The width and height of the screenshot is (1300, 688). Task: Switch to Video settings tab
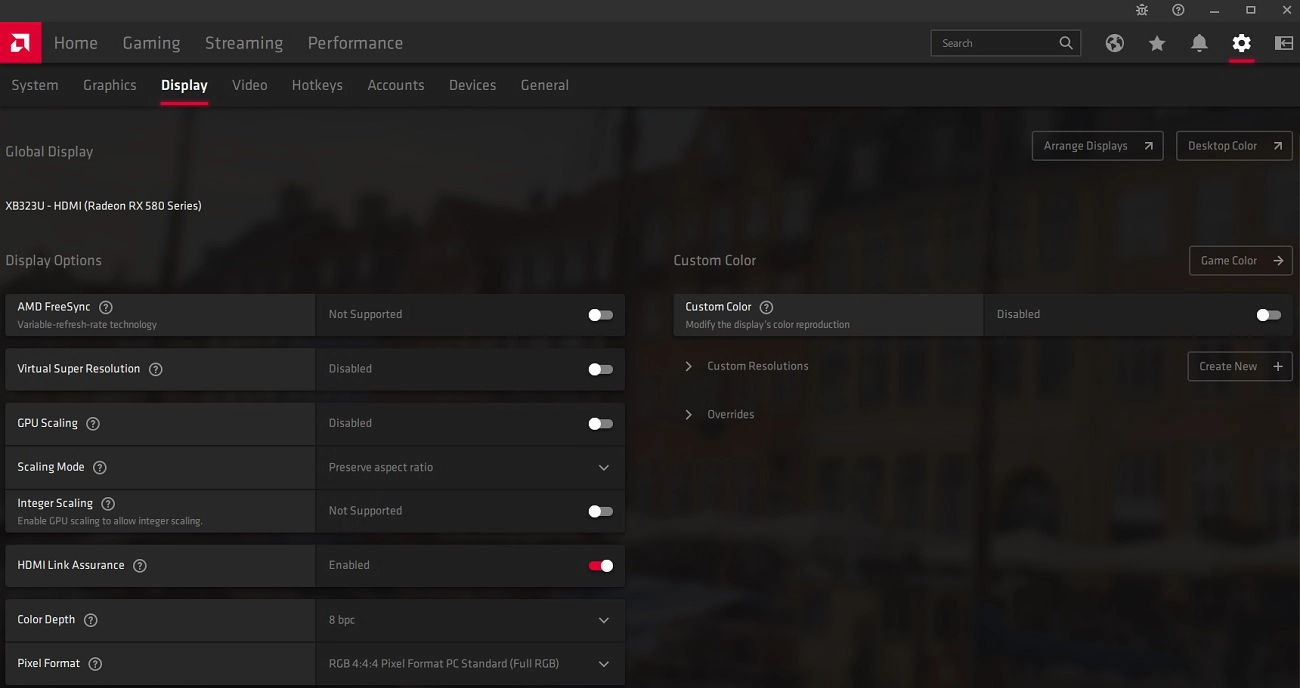click(250, 85)
